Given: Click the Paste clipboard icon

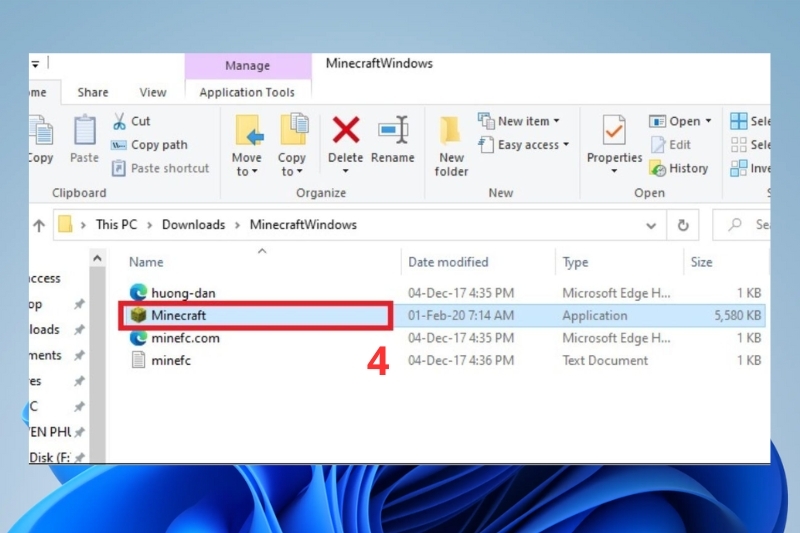Looking at the screenshot, I should 84,131.
